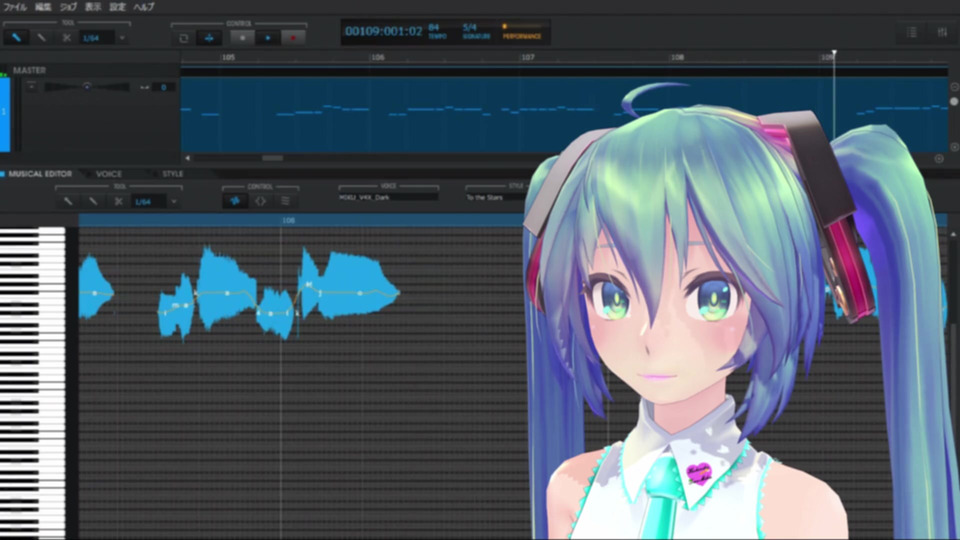Viewport: 960px width, 540px height.
Task: Select the scissors cut tool in top toolbar
Action: 66,38
